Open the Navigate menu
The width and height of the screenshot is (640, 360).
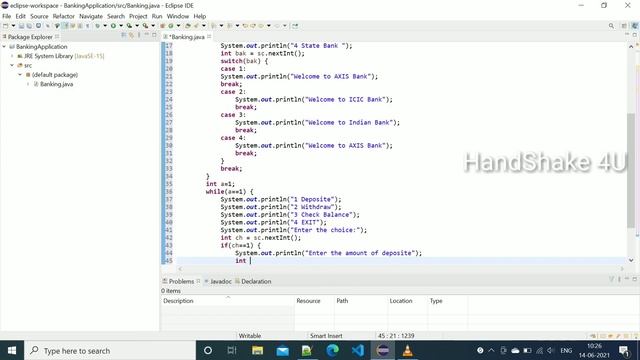click(91, 16)
